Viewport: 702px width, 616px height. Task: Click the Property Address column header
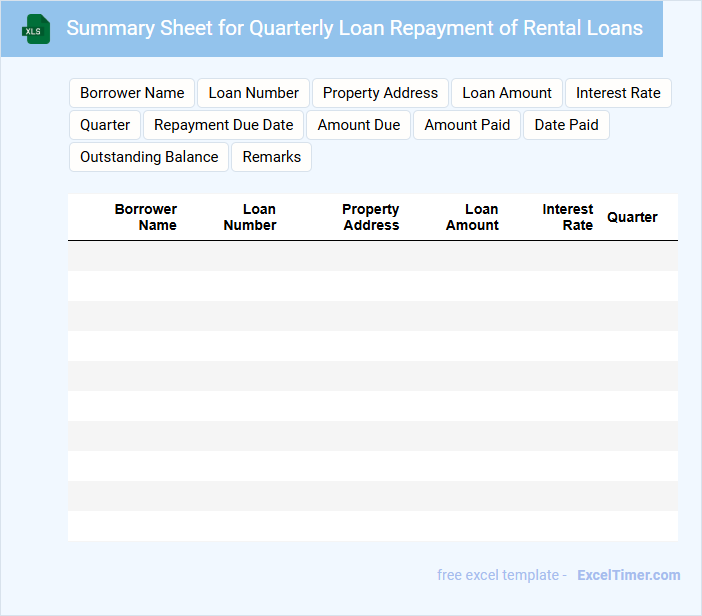click(371, 217)
